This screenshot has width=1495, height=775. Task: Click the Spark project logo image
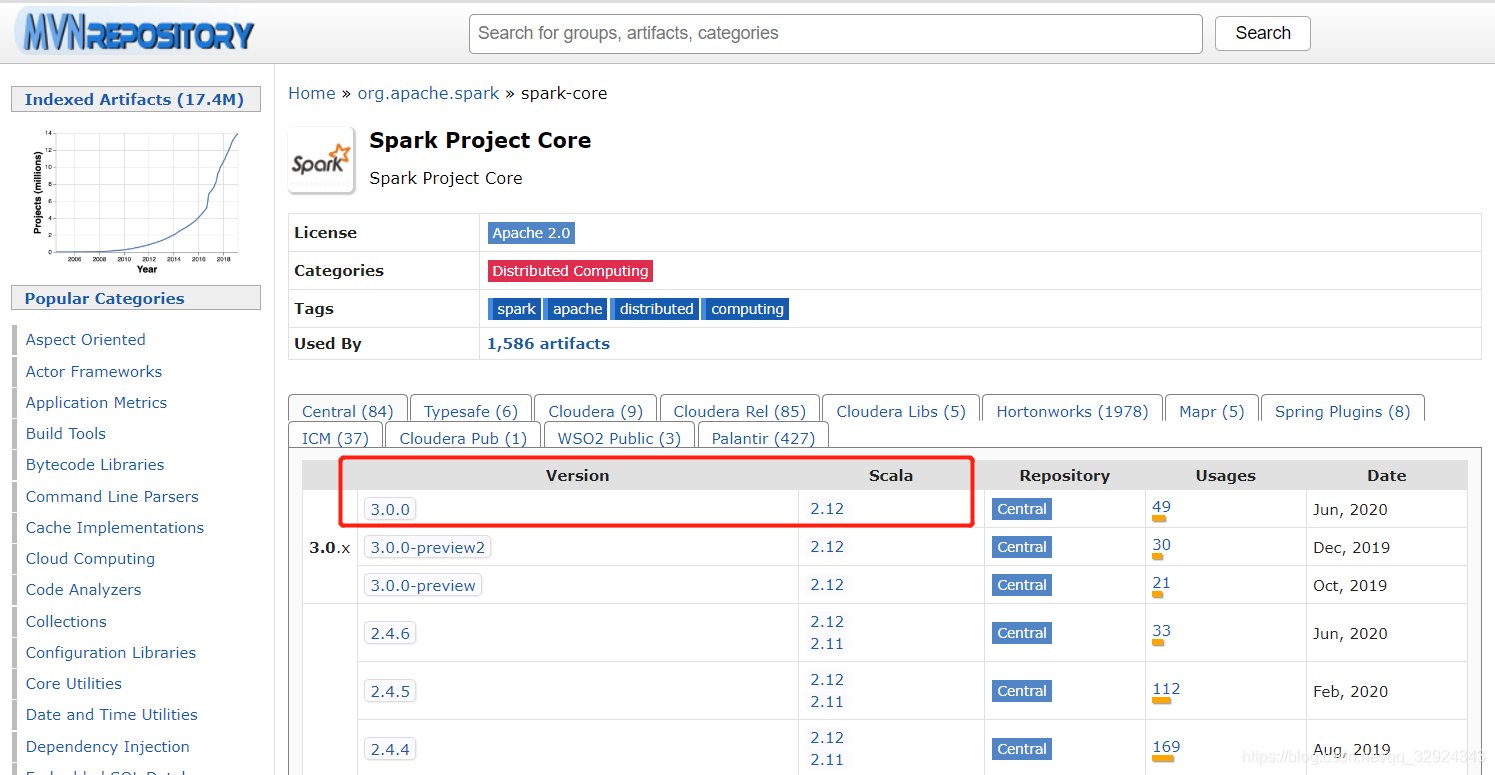(x=321, y=162)
